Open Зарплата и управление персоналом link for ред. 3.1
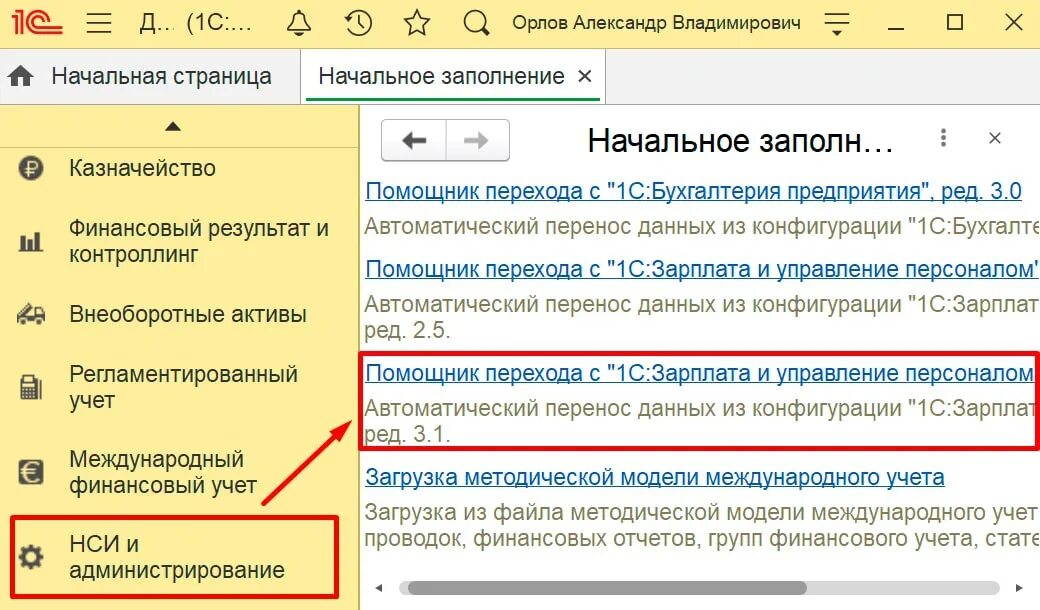This screenshot has width=1040, height=610. tap(699, 373)
